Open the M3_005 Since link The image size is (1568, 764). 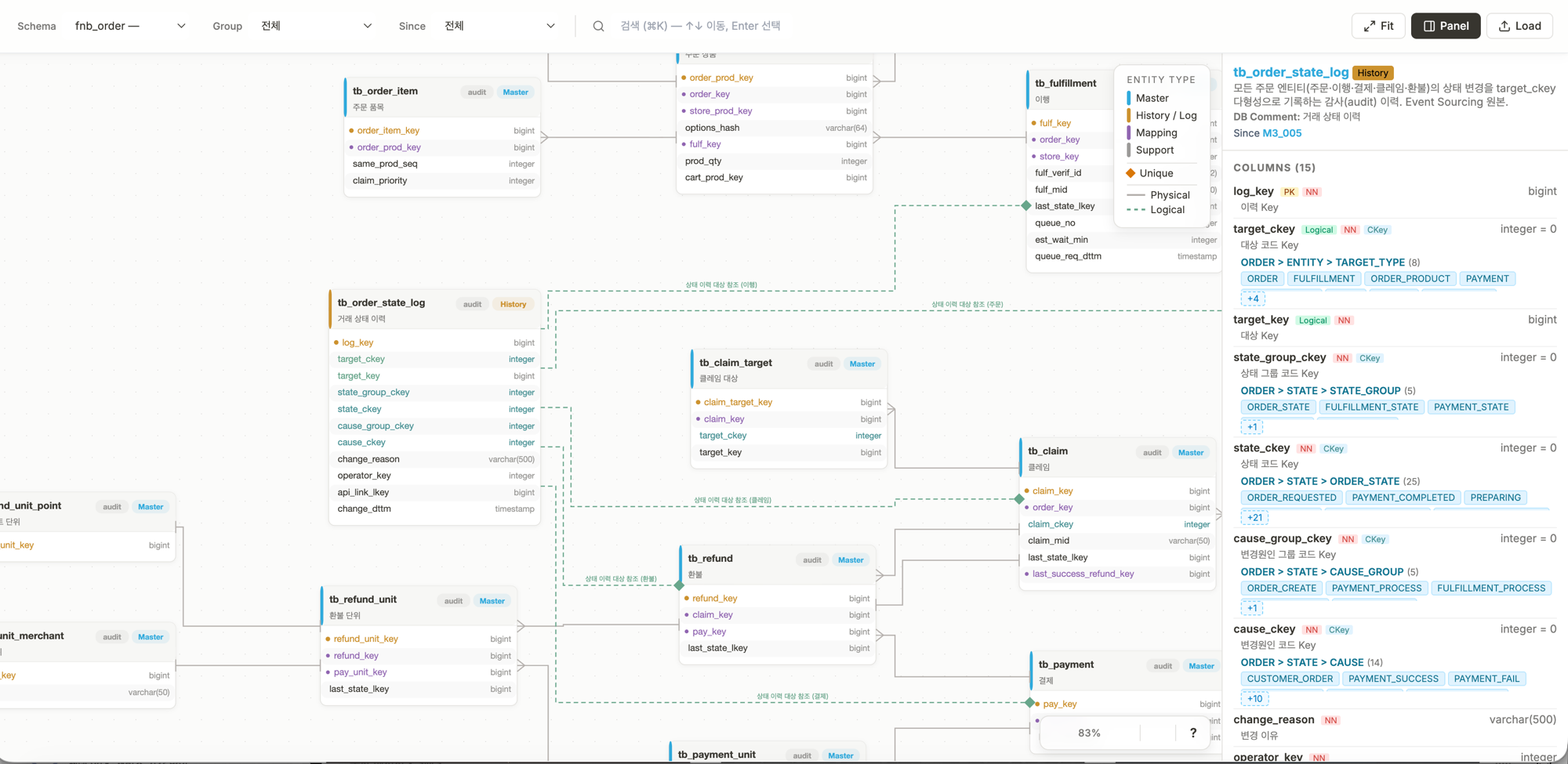(1282, 133)
